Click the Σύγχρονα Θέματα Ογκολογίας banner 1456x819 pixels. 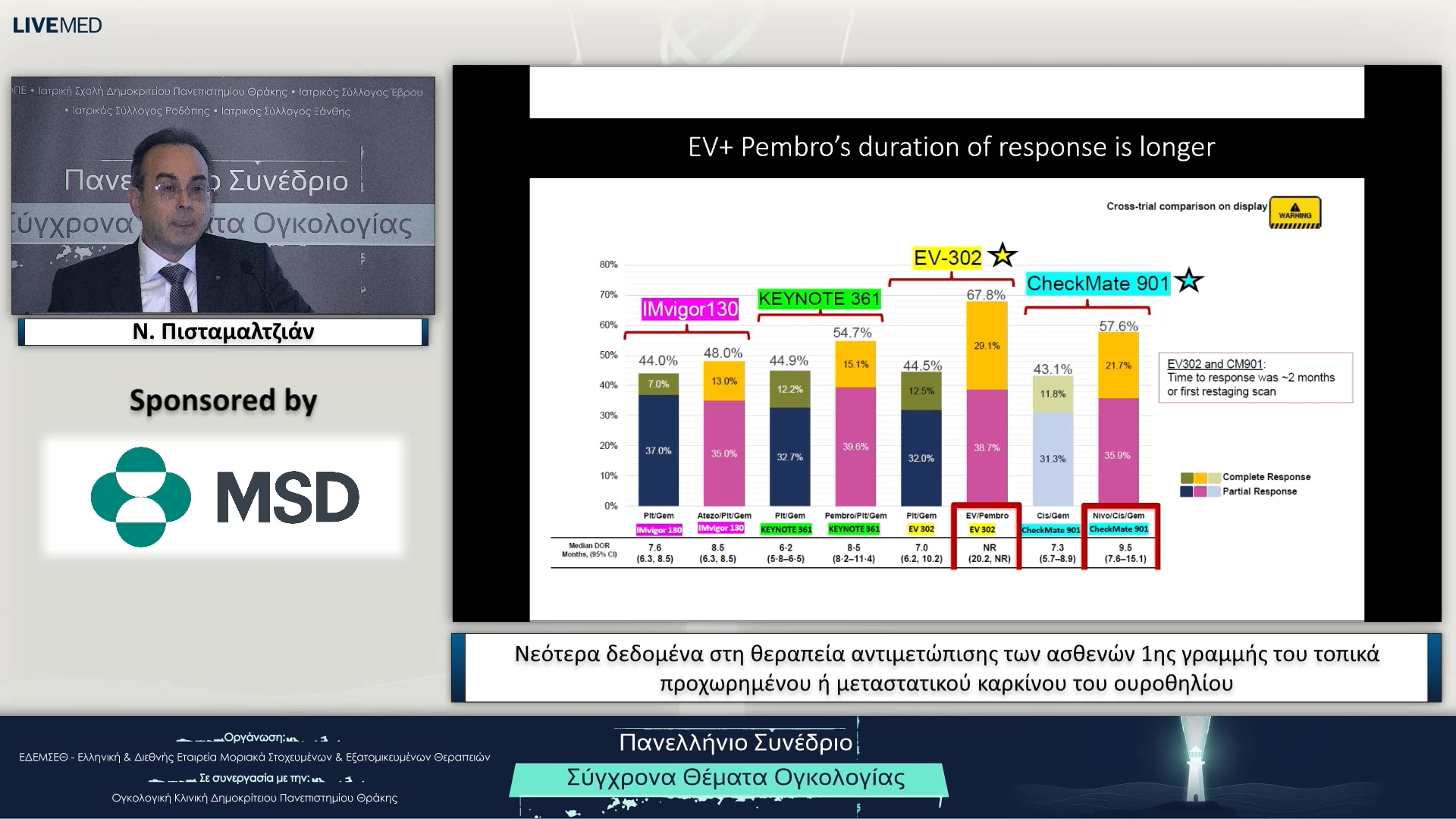pos(735,778)
